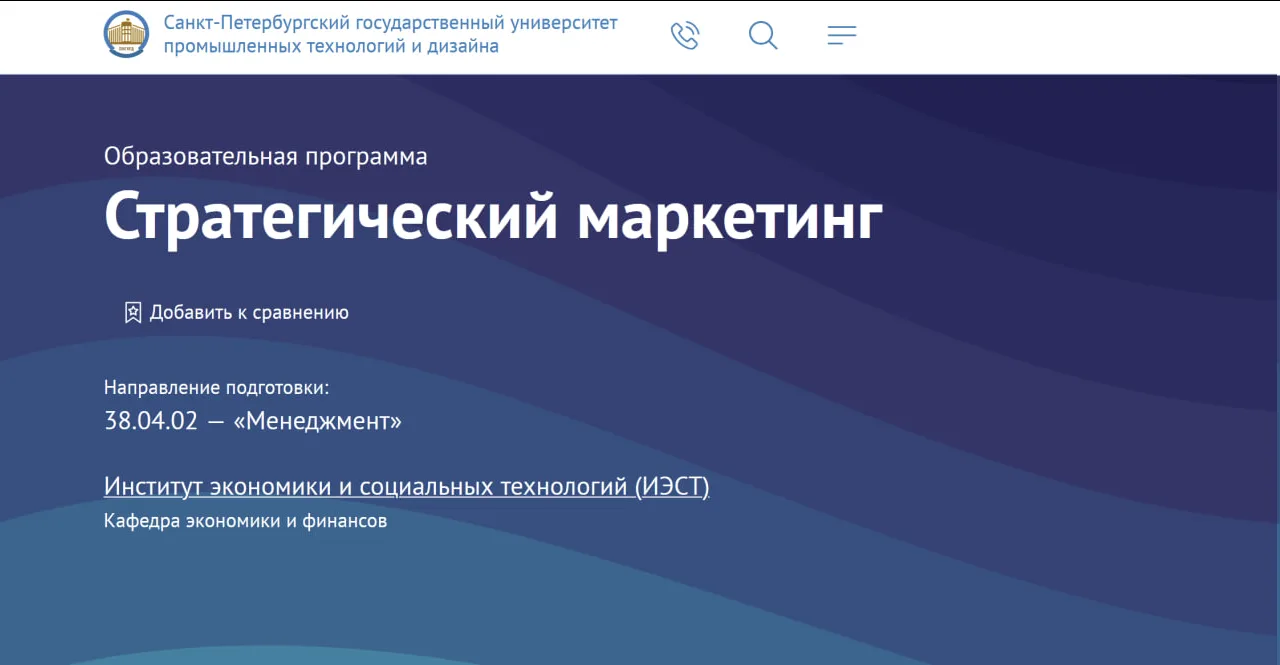Open the search magnifier icon

tap(763, 36)
